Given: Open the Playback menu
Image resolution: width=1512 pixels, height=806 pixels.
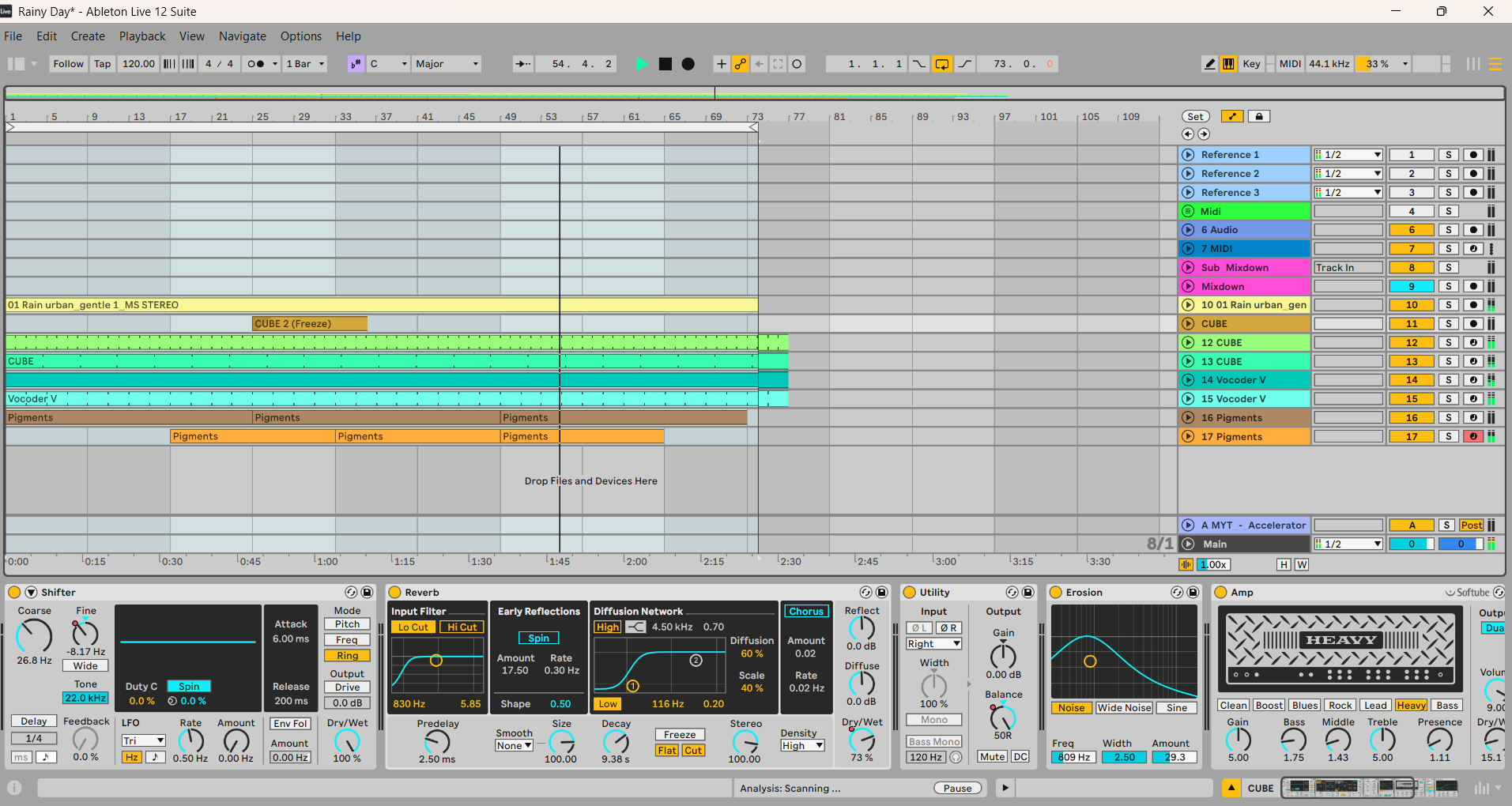Looking at the screenshot, I should 142,36.
